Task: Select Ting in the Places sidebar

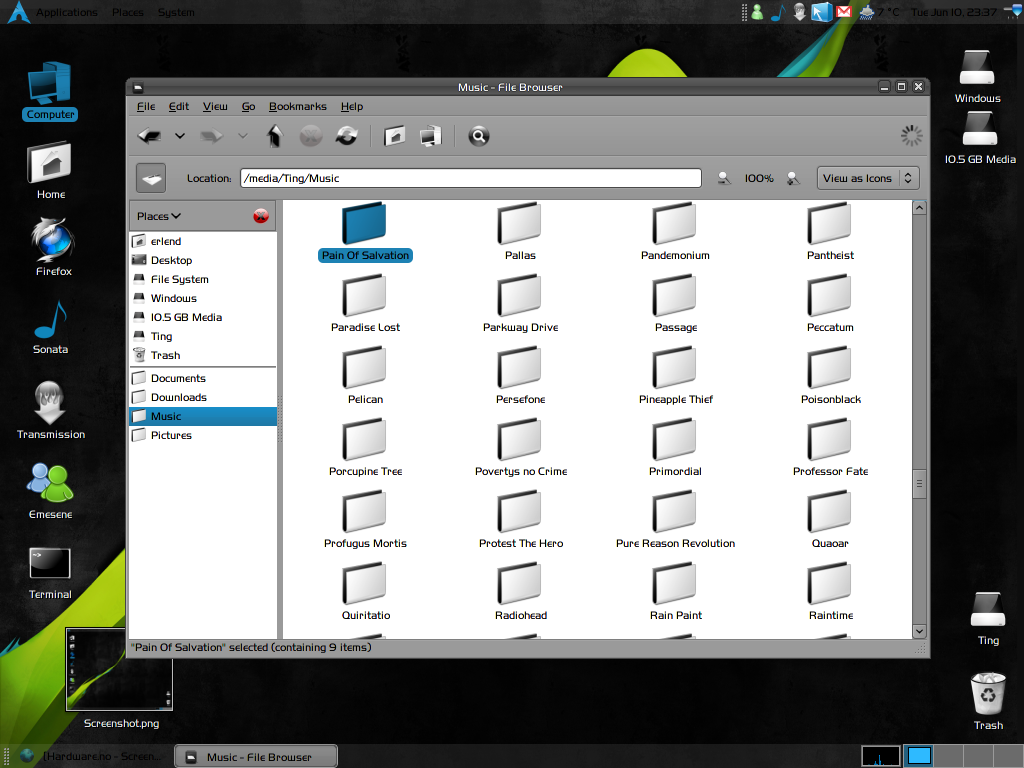Action: pos(203,336)
